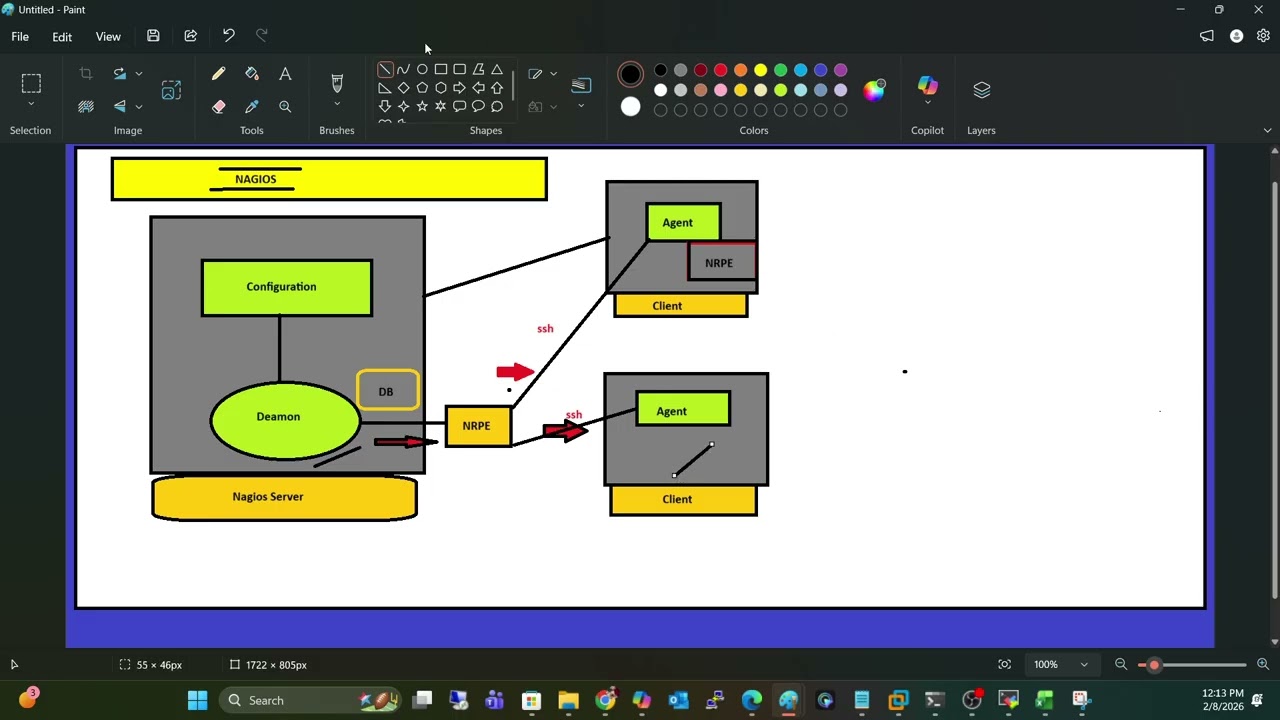Expand the Rotate options arrow

[x=138, y=74]
